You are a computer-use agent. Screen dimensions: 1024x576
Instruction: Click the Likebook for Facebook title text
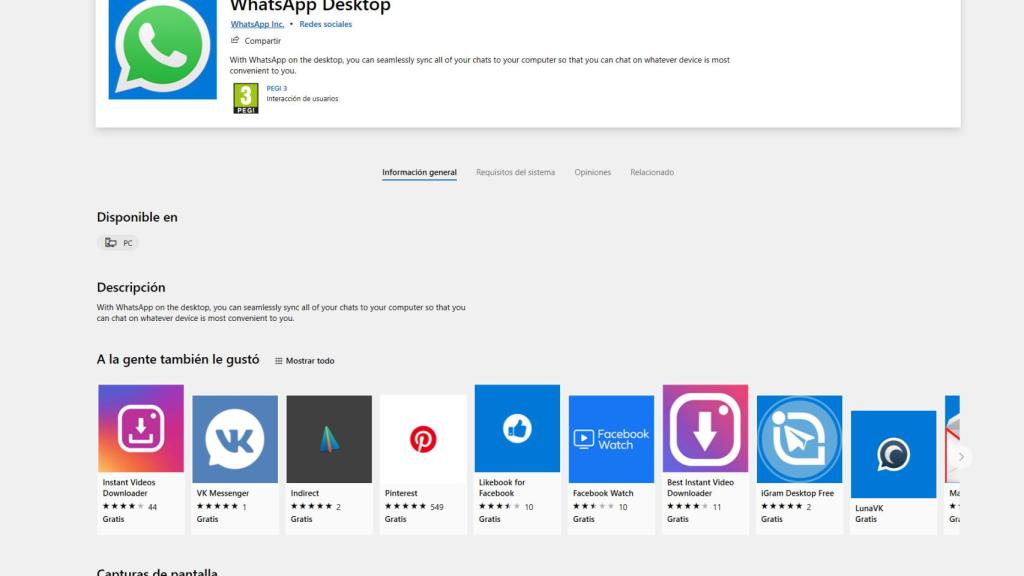tap(502, 488)
